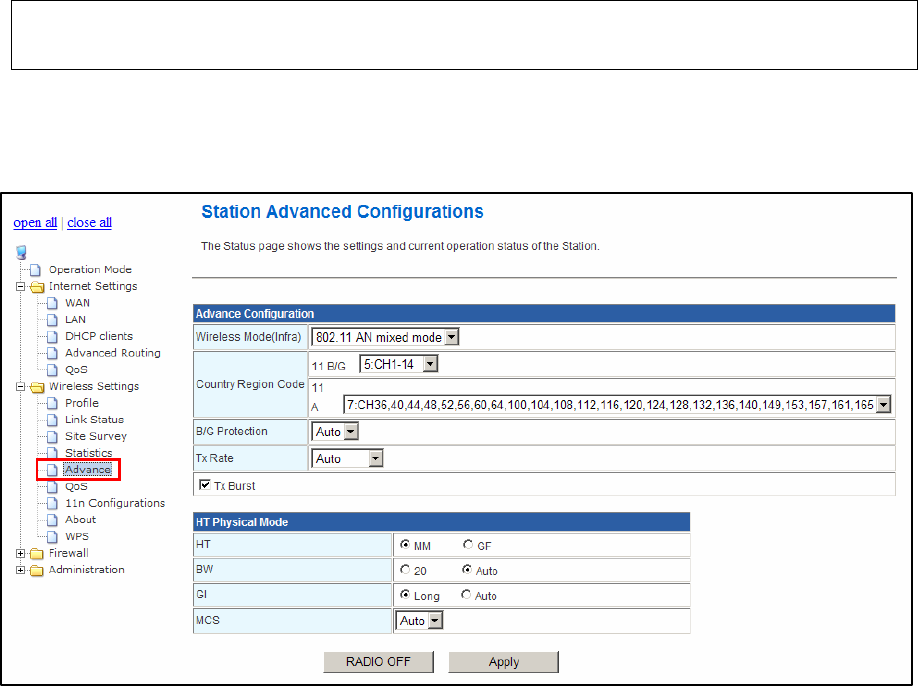Expand the Administration tree node
918x686 pixels.
20,570
